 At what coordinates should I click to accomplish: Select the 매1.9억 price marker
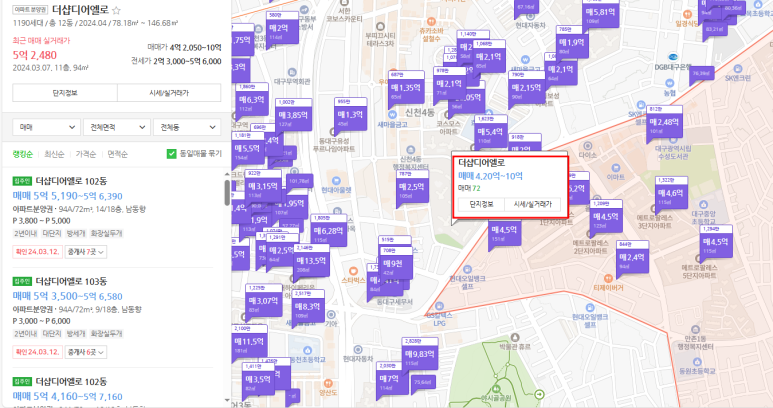pos(572,42)
